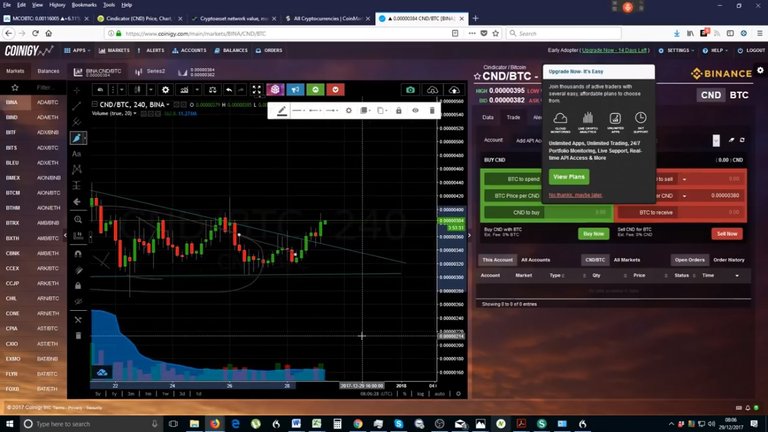Open Orders in top navigation
Screen dimensions: 768x432
pos(269,50)
